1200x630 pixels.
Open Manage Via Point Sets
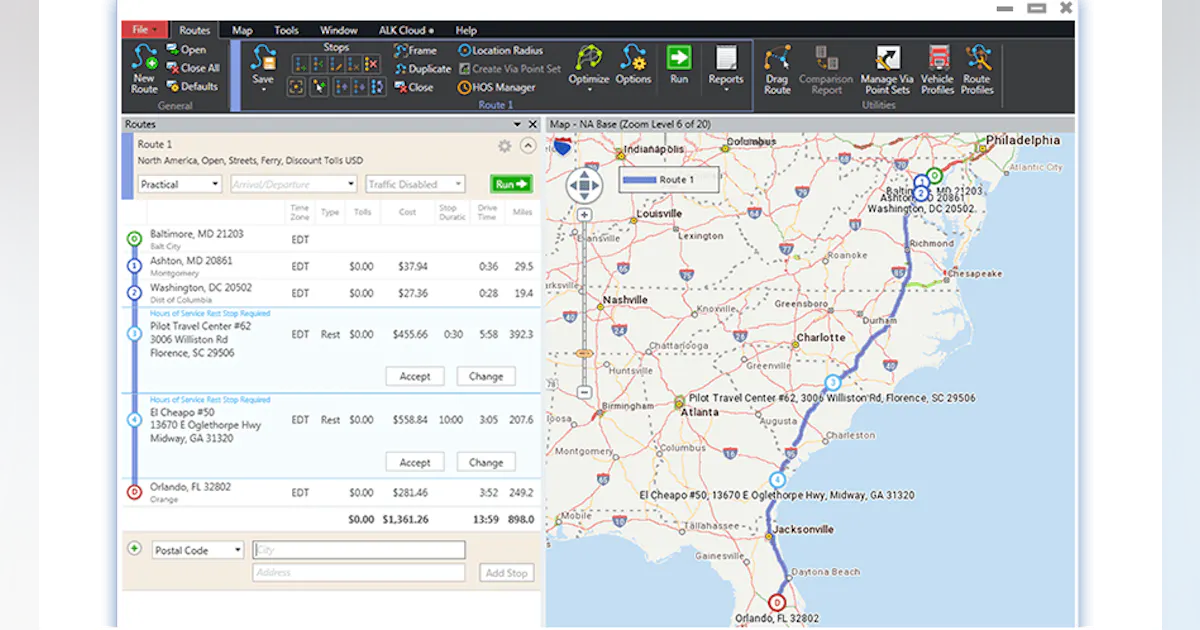coord(887,69)
